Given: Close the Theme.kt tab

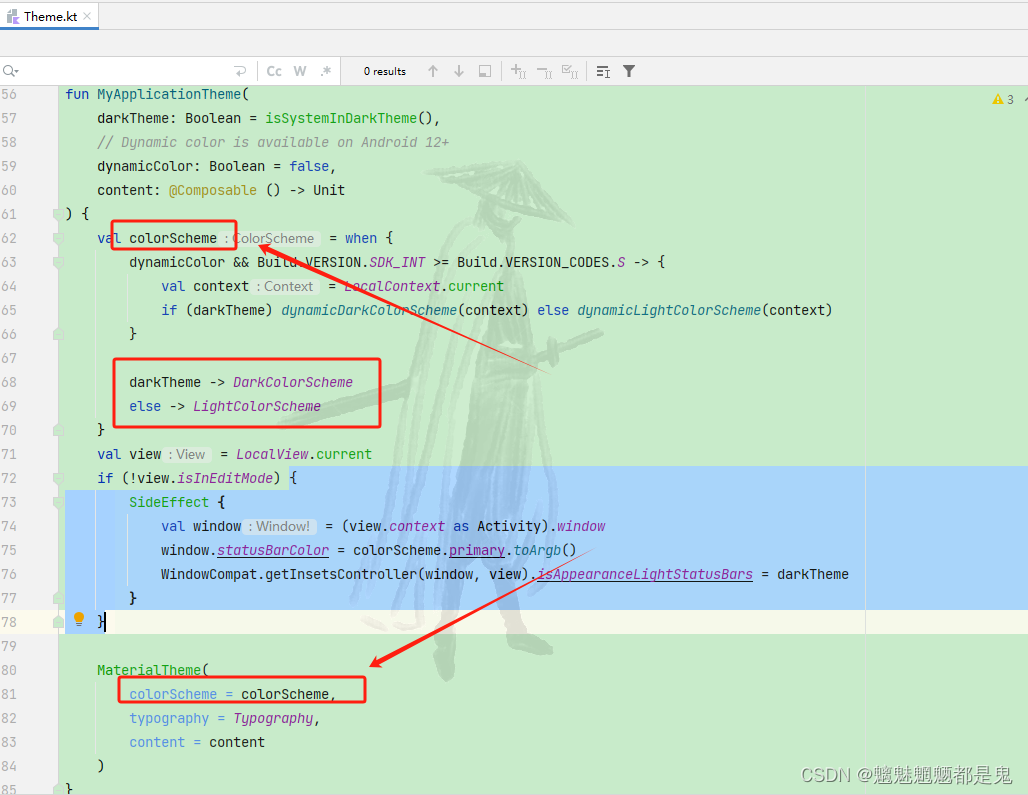Looking at the screenshot, I should click(x=87, y=16).
